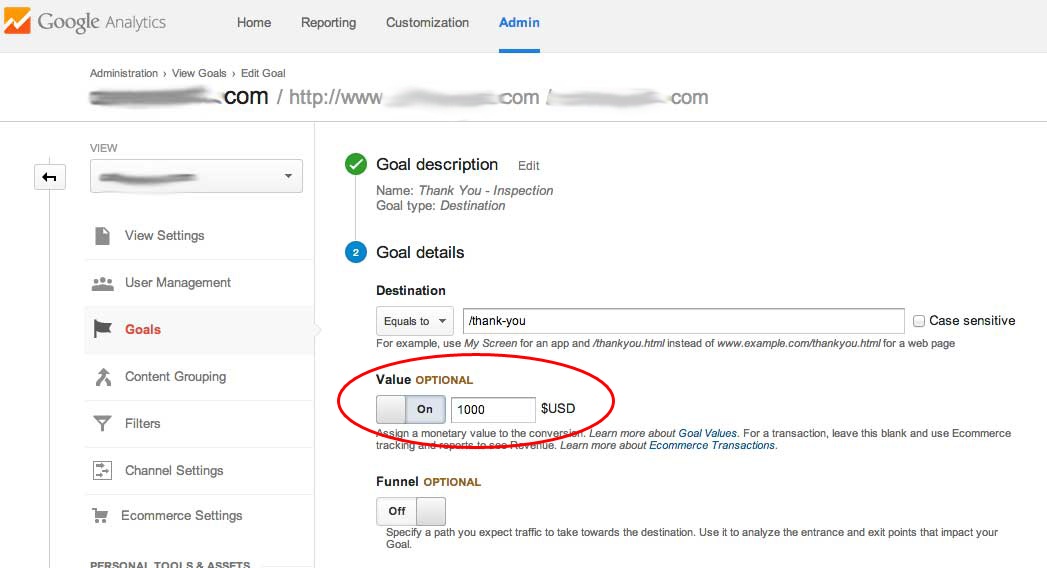Viewport: 1047px width, 568px height.
Task: Click the Content Grouping icon
Action: 102,377
